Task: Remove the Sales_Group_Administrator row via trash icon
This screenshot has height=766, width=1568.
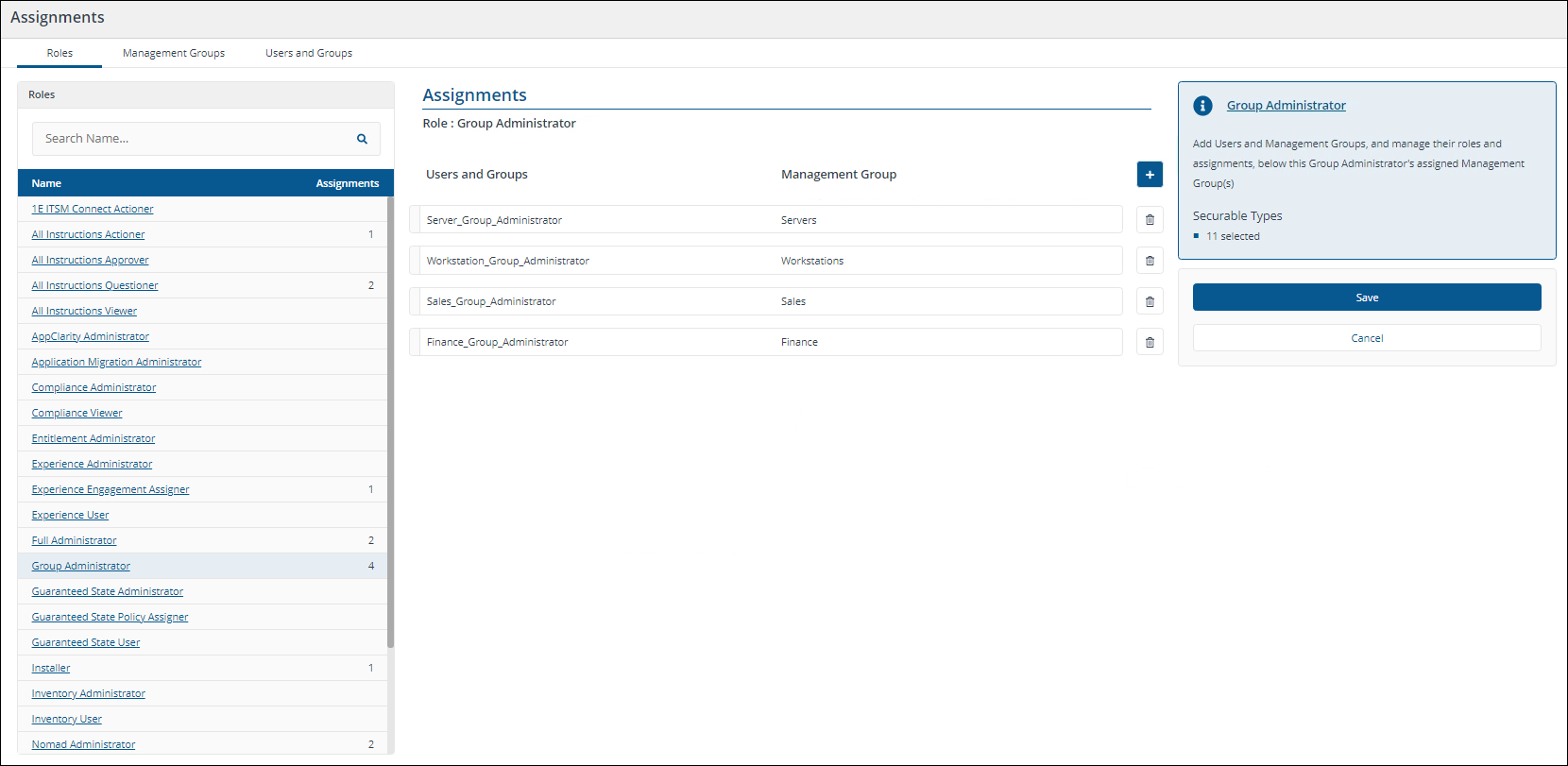Action: (1150, 301)
